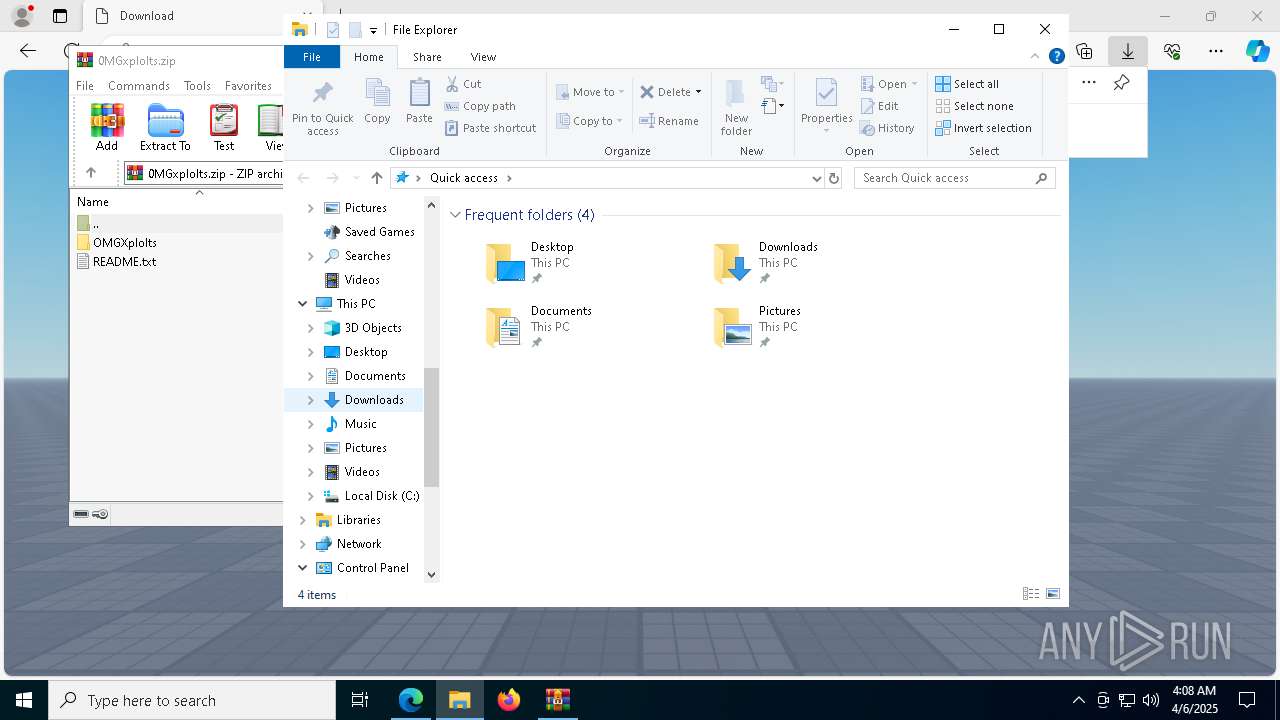The image size is (1280, 720).
Task: Click Select none in ribbon
Action: [x=974, y=106]
